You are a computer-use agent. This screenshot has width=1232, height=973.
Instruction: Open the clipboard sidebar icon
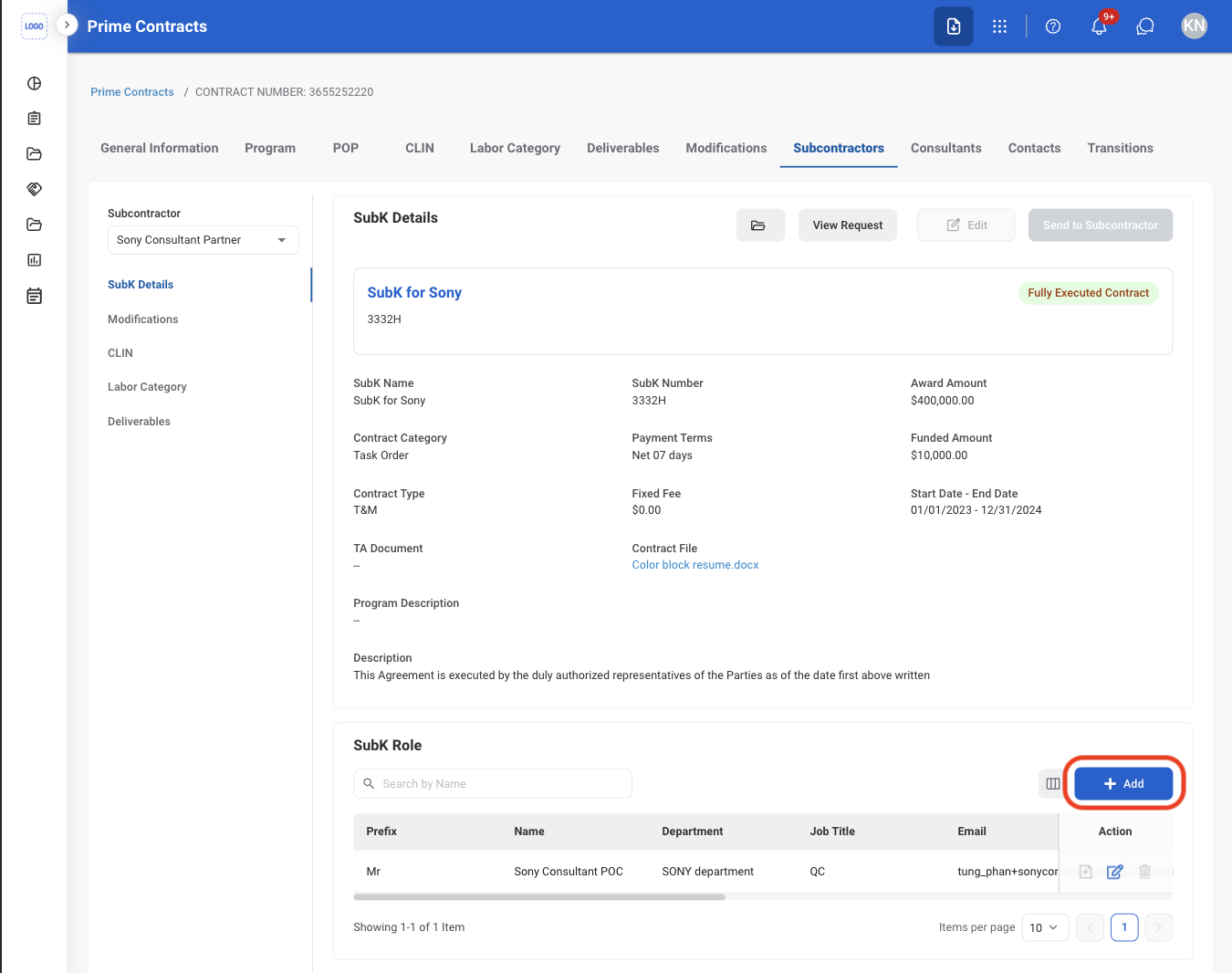(x=34, y=119)
